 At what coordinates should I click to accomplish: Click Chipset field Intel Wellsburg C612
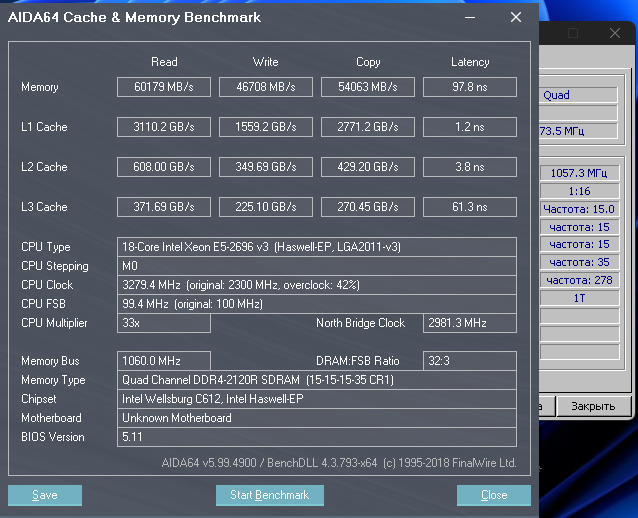pyautogui.click(x=317, y=399)
